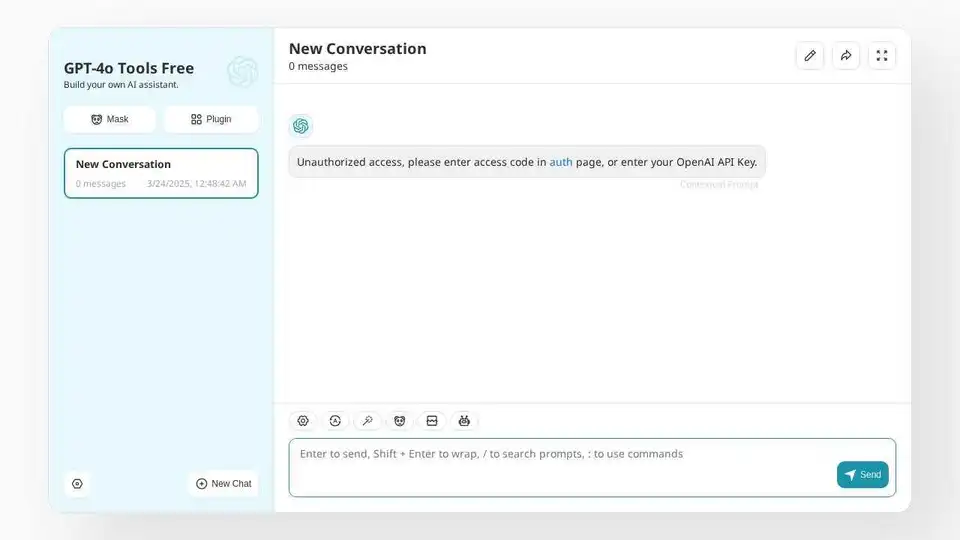
Task: Open prompts with the magic wand icon
Action: click(x=367, y=421)
